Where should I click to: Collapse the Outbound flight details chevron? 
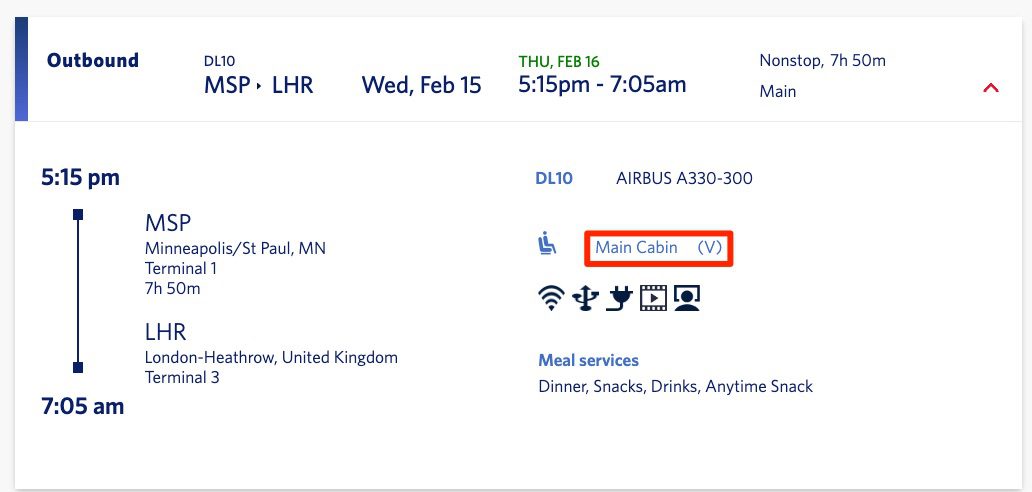[x=991, y=87]
